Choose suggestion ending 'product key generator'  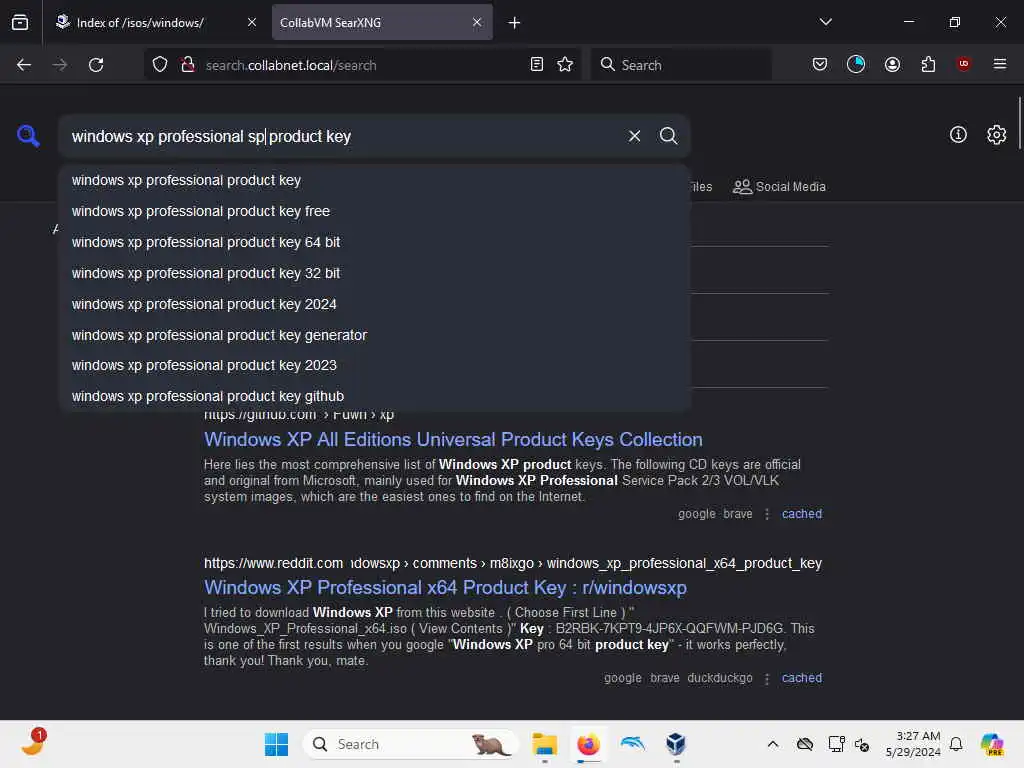[375, 335]
